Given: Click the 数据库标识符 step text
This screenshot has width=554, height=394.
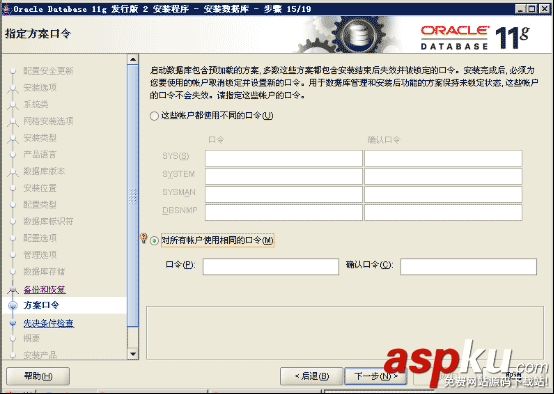Looking at the screenshot, I should tap(48, 221).
